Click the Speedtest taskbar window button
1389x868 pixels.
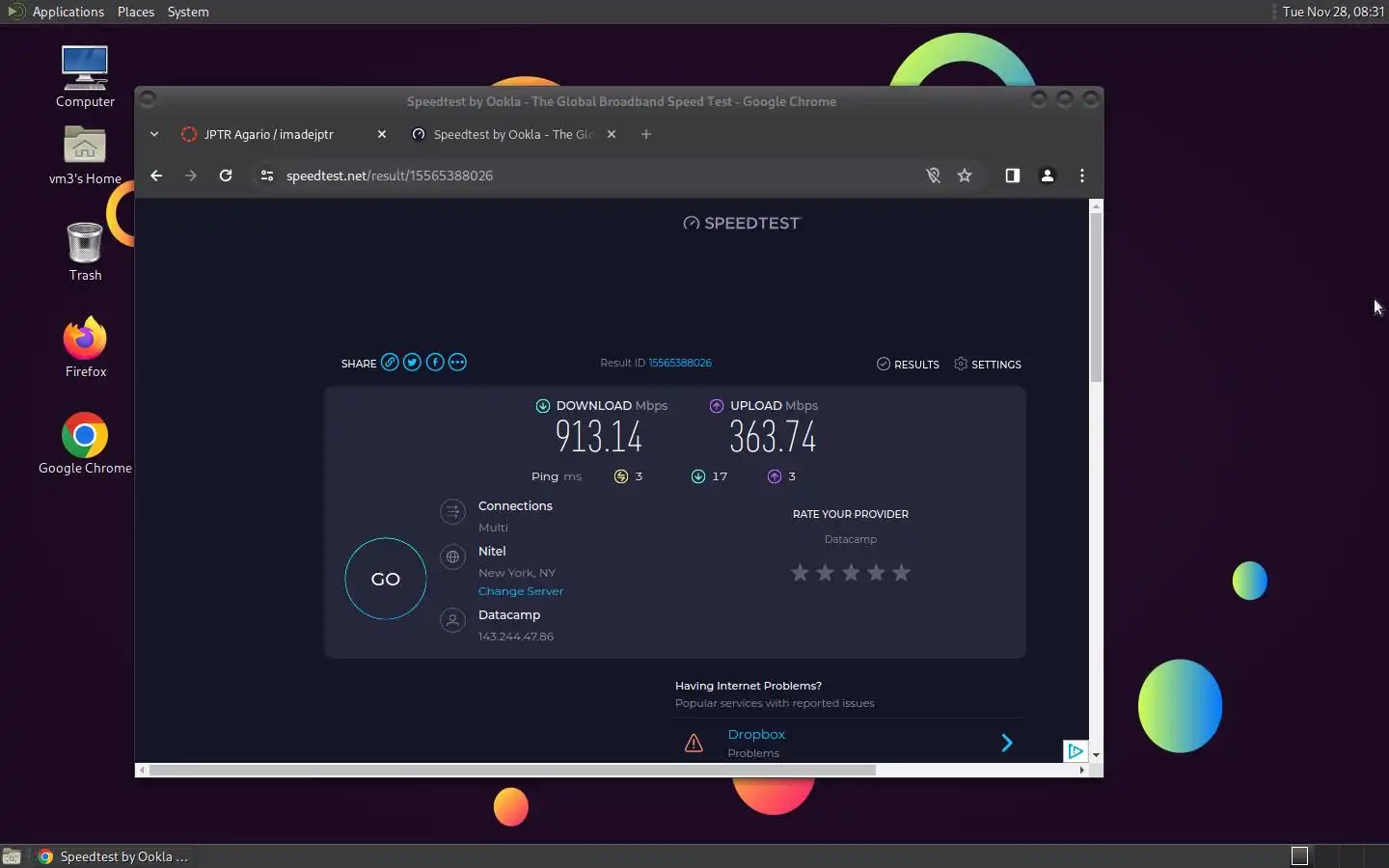coord(113,856)
